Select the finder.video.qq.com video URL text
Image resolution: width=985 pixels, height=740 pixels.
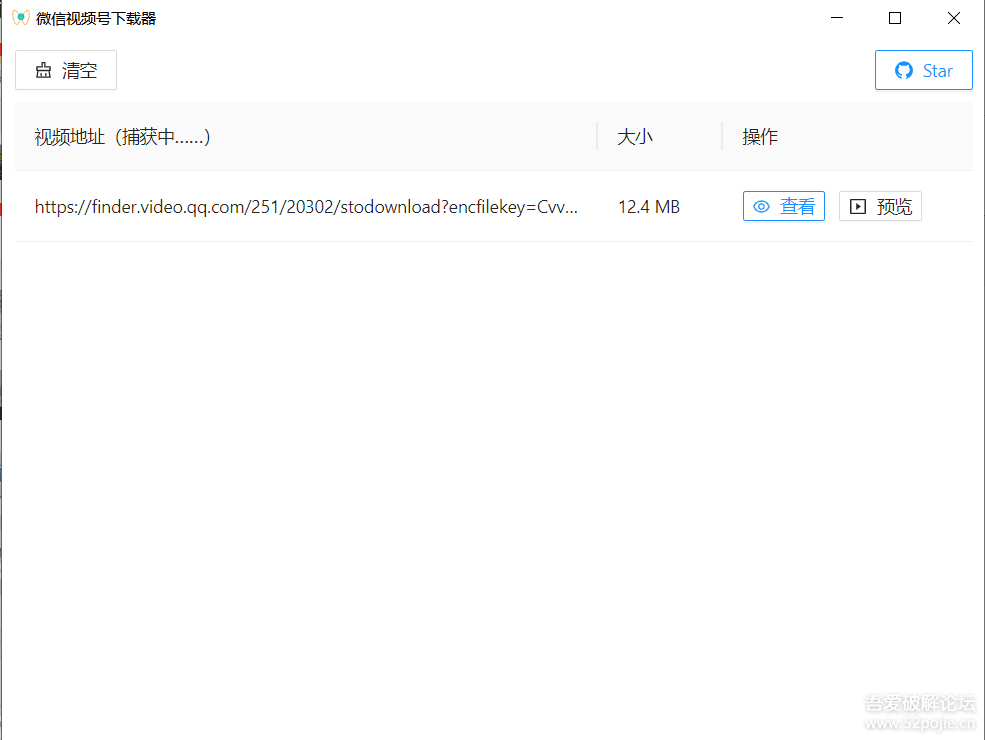(x=306, y=207)
